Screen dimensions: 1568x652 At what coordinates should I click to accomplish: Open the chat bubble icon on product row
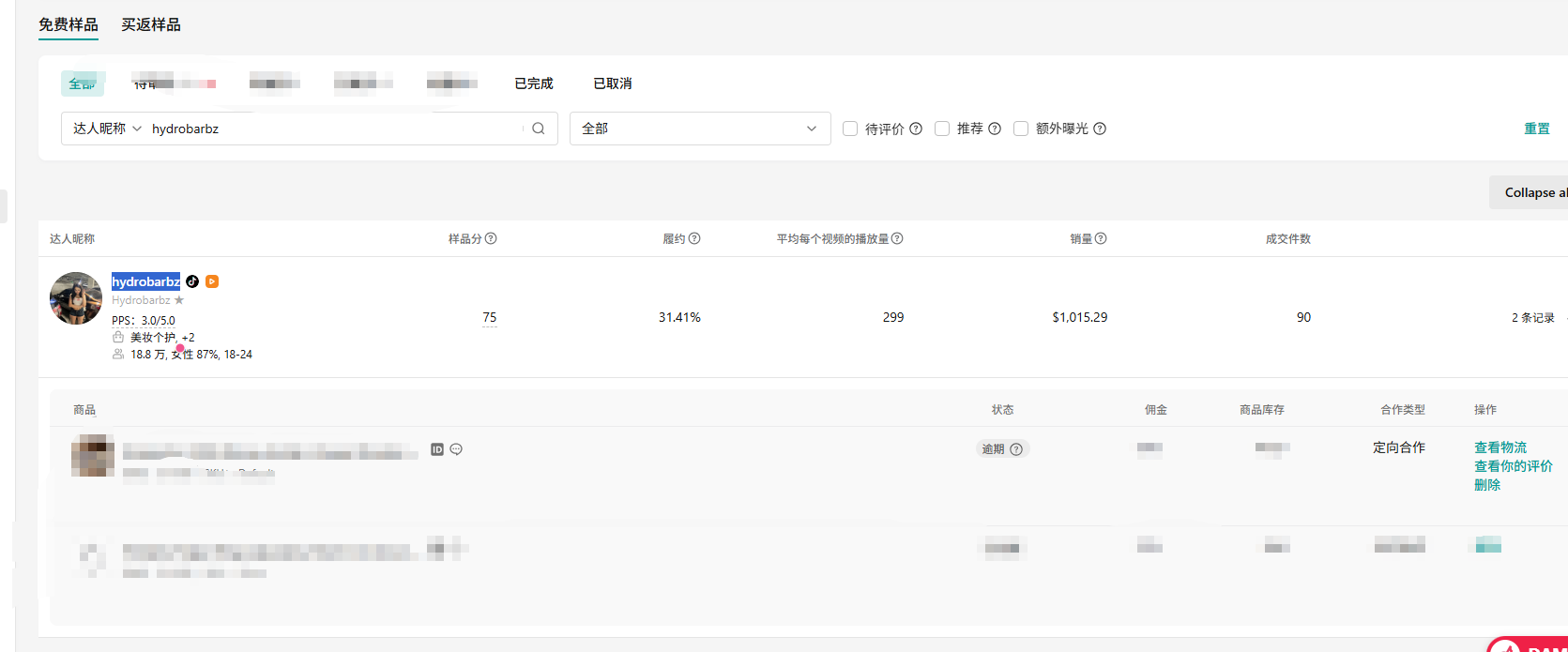click(x=456, y=449)
